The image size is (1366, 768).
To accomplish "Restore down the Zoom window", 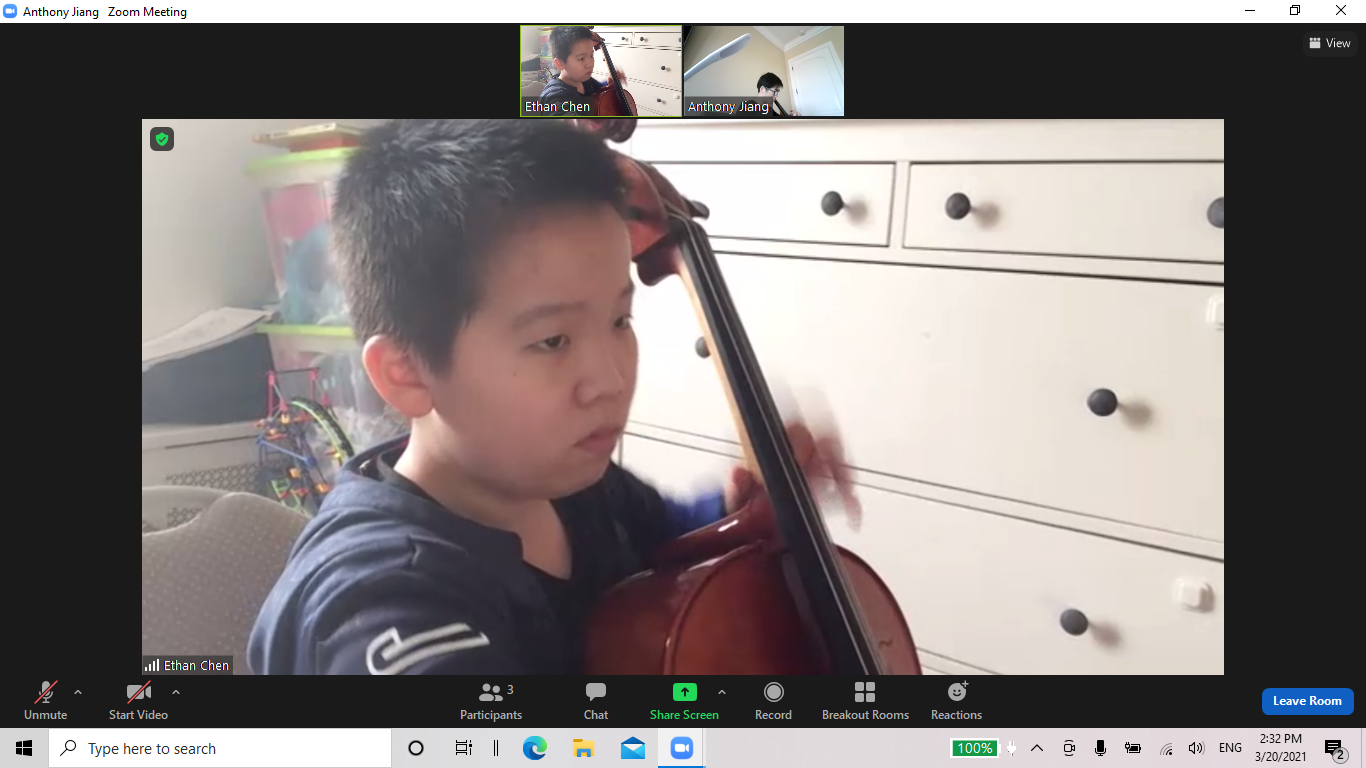I will pyautogui.click(x=1295, y=11).
